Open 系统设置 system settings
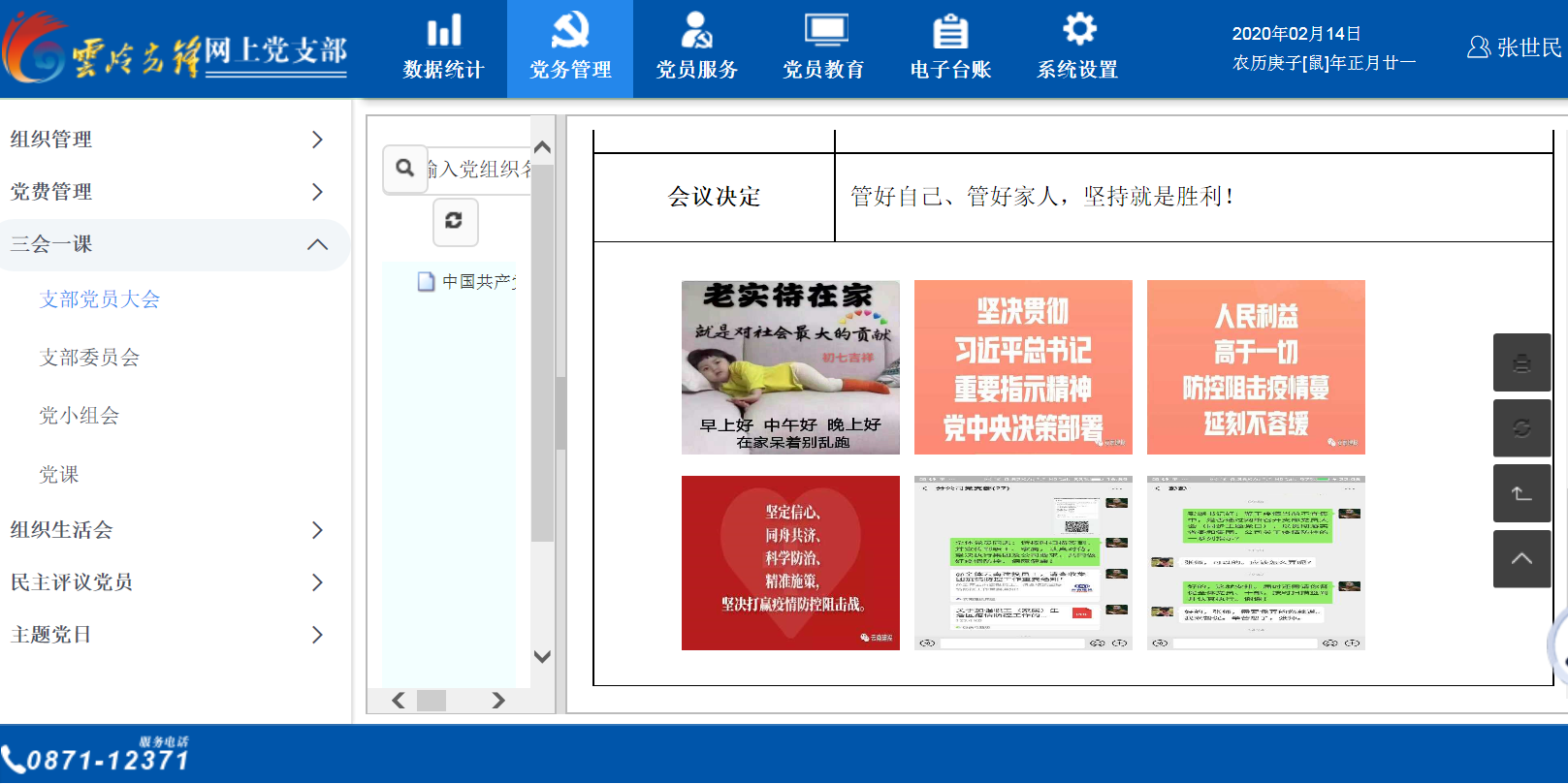The width and height of the screenshot is (1568, 784). point(1077,48)
